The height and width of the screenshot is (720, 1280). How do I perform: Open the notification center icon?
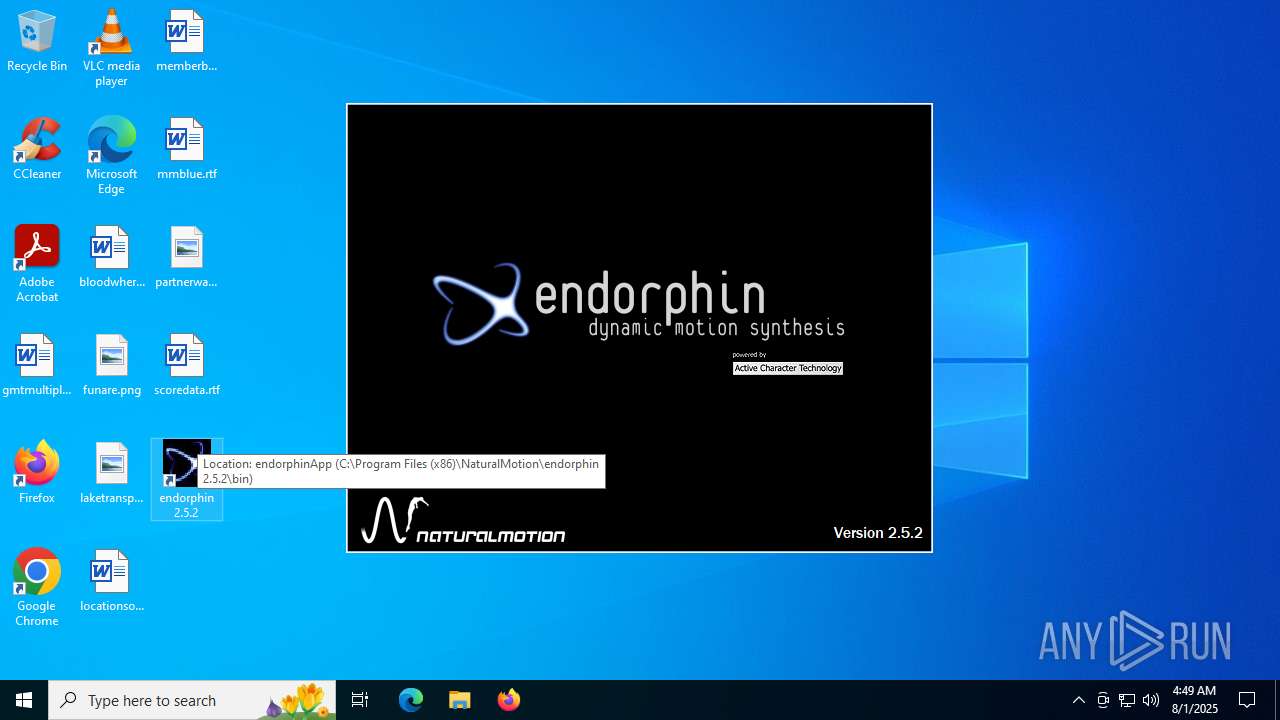click(x=1247, y=700)
